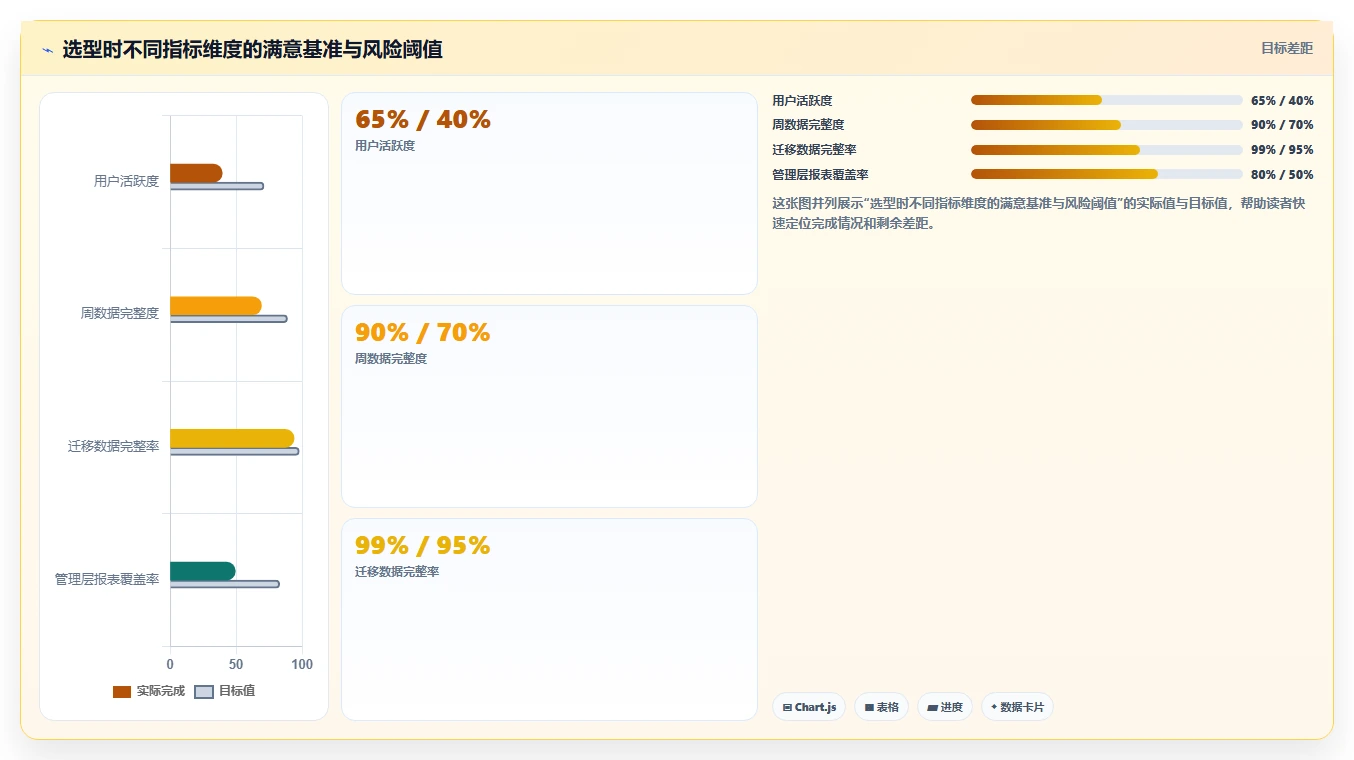The width and height of the screenshot is (1354, 760).
Task: Click the 目标差距 label in the header
Action: pos(1287,48)
